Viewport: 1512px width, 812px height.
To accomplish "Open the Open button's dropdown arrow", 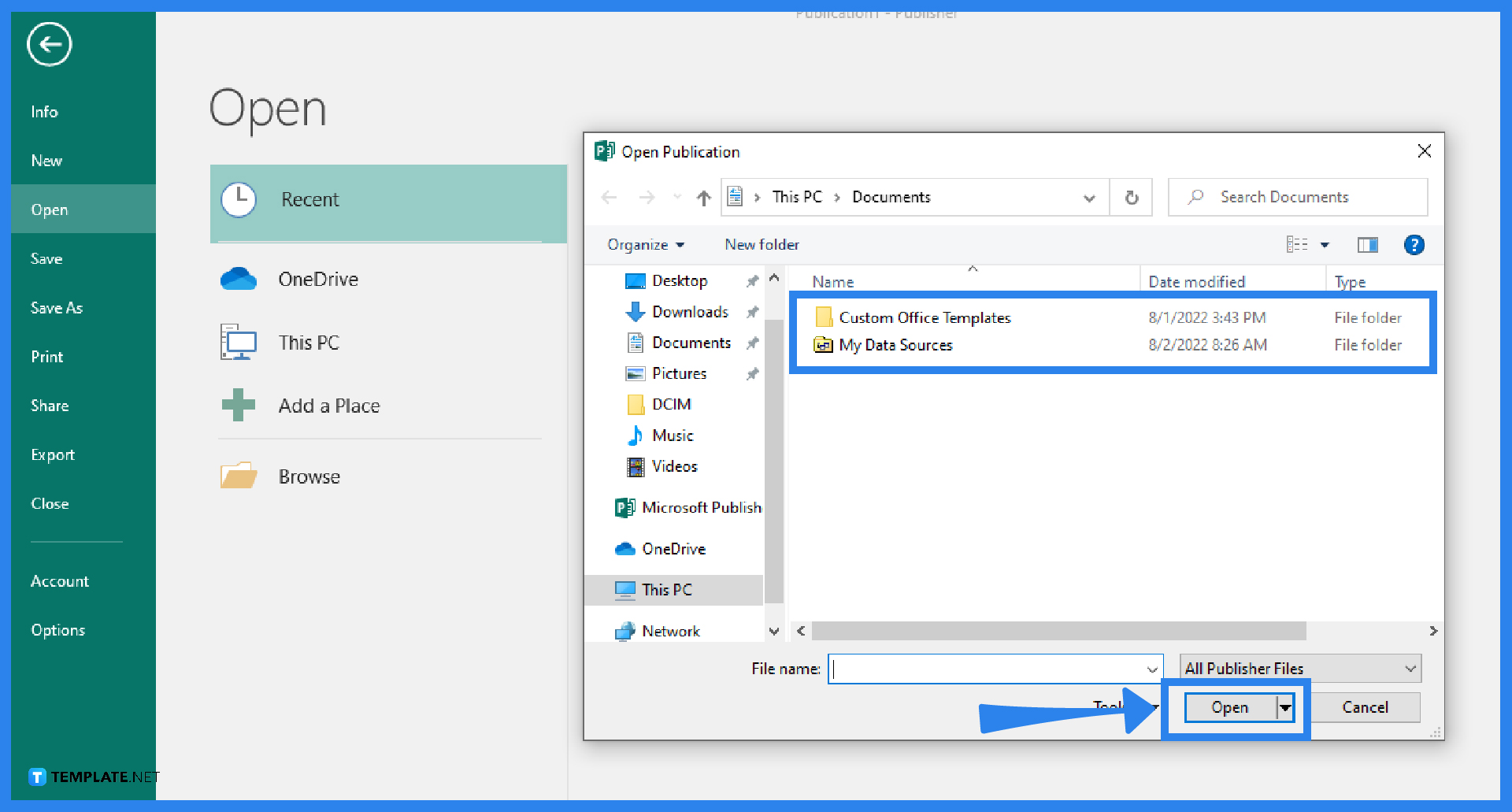I will pos(1284,707).
